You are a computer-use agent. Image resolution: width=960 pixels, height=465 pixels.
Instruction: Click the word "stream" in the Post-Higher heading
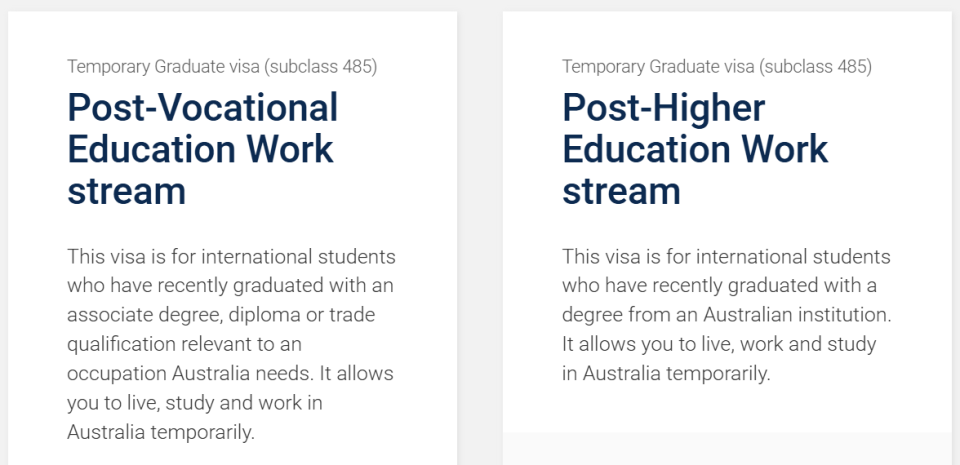(x=621, y=191)
